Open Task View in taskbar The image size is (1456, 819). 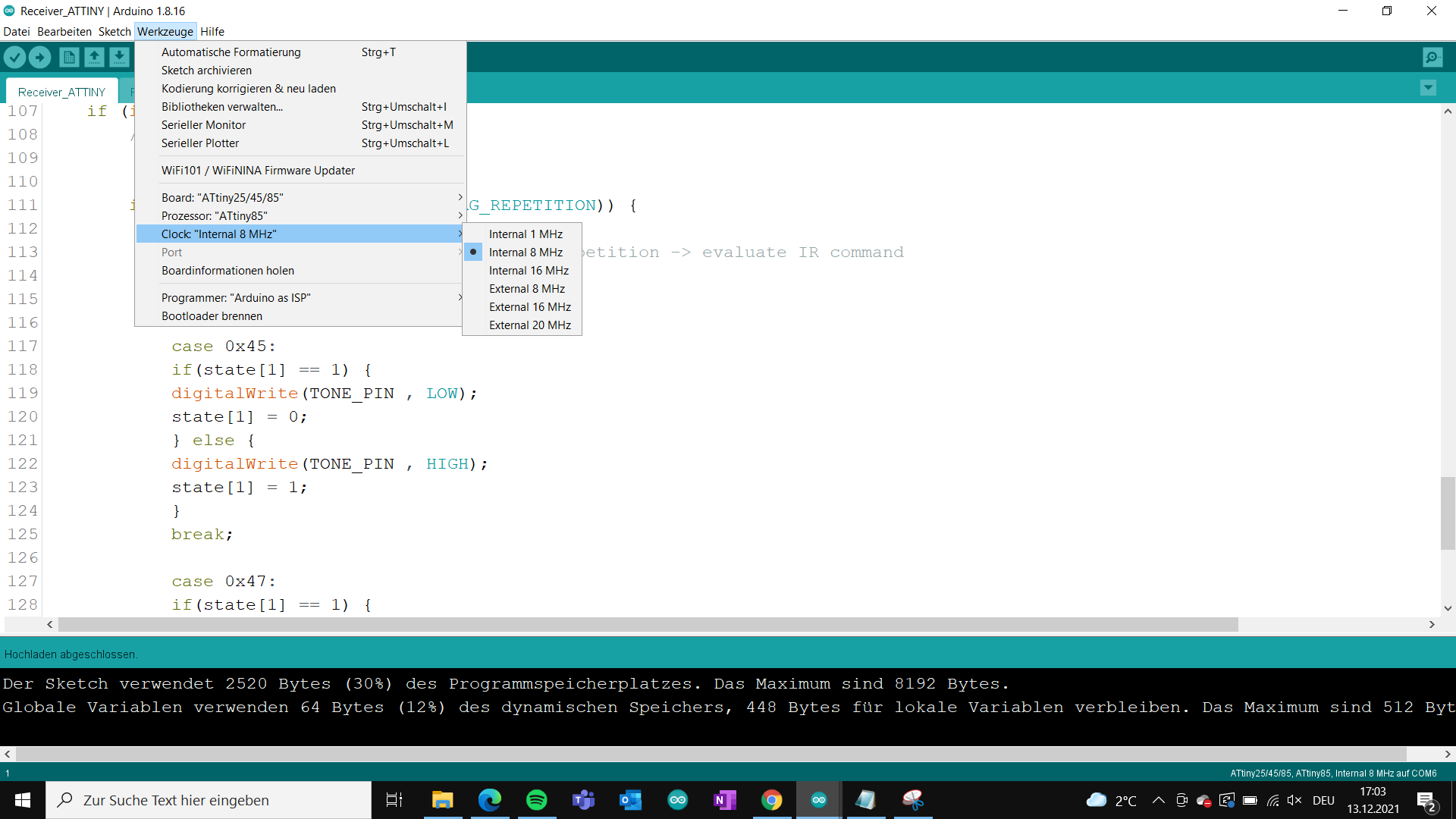point(394,800)
